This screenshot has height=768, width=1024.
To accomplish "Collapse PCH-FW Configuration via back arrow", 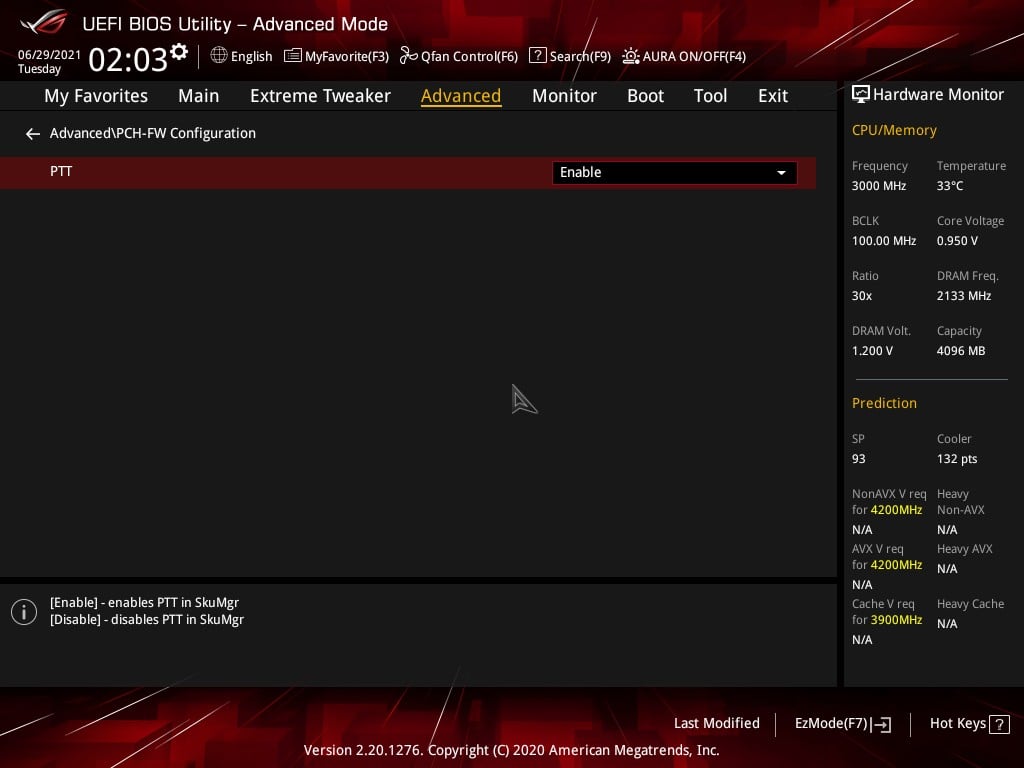I will tap(32, 133).
